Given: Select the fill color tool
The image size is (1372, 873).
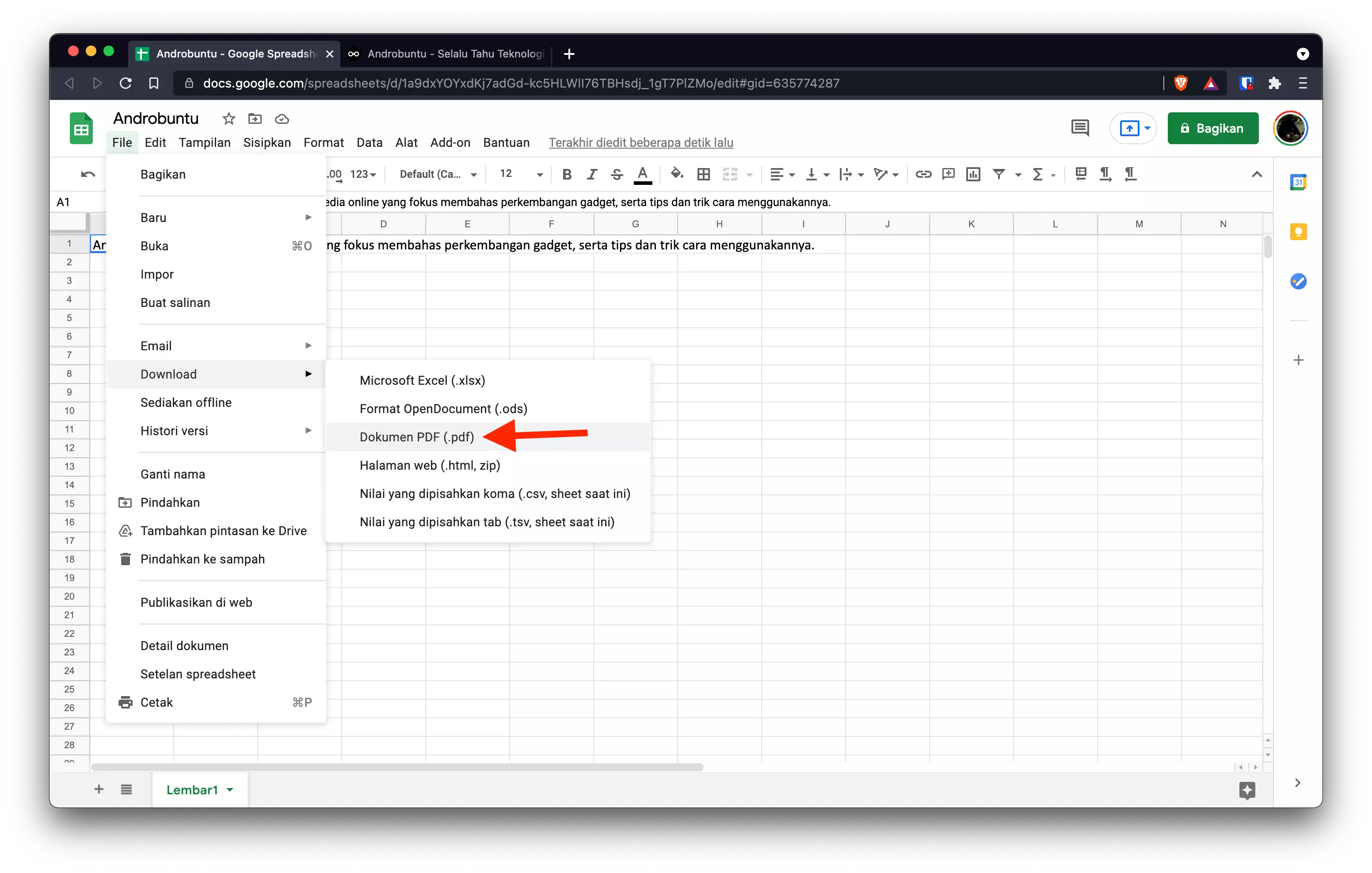Looking at the screenshot, I should pyautogui.click(x=678, y=174).
